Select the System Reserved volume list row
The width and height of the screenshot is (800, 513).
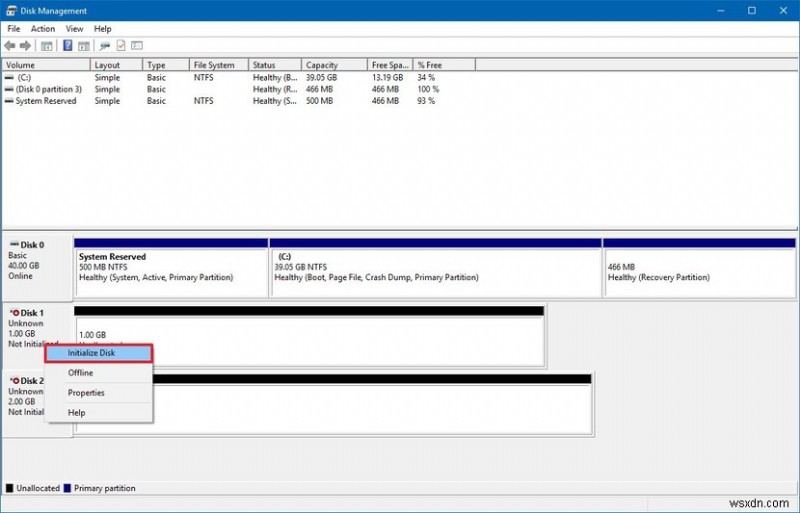(x=239, y=101)
